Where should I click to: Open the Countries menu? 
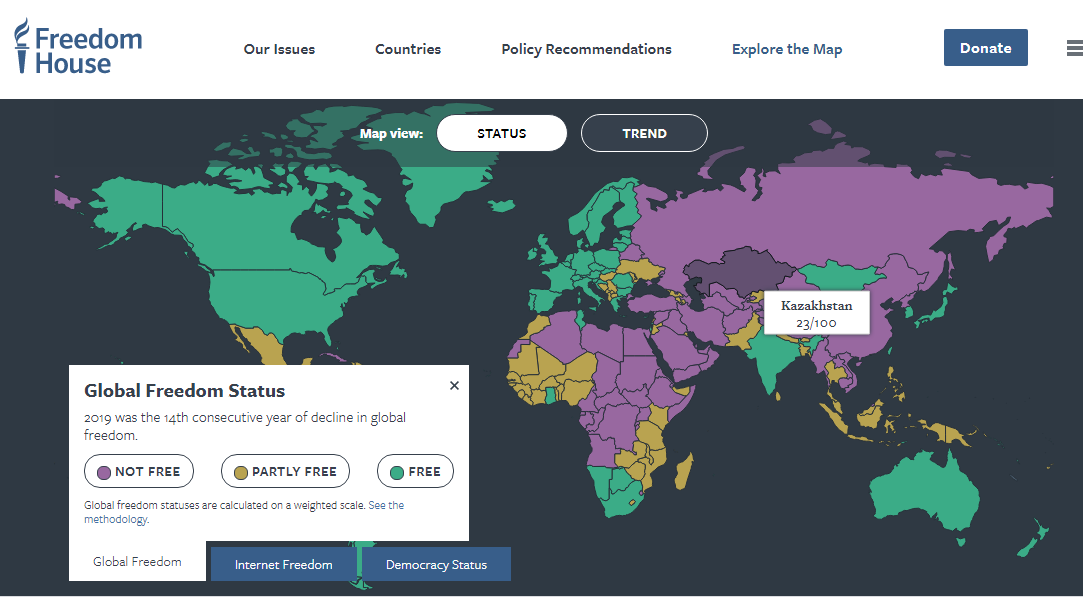(x=408, y=49)
